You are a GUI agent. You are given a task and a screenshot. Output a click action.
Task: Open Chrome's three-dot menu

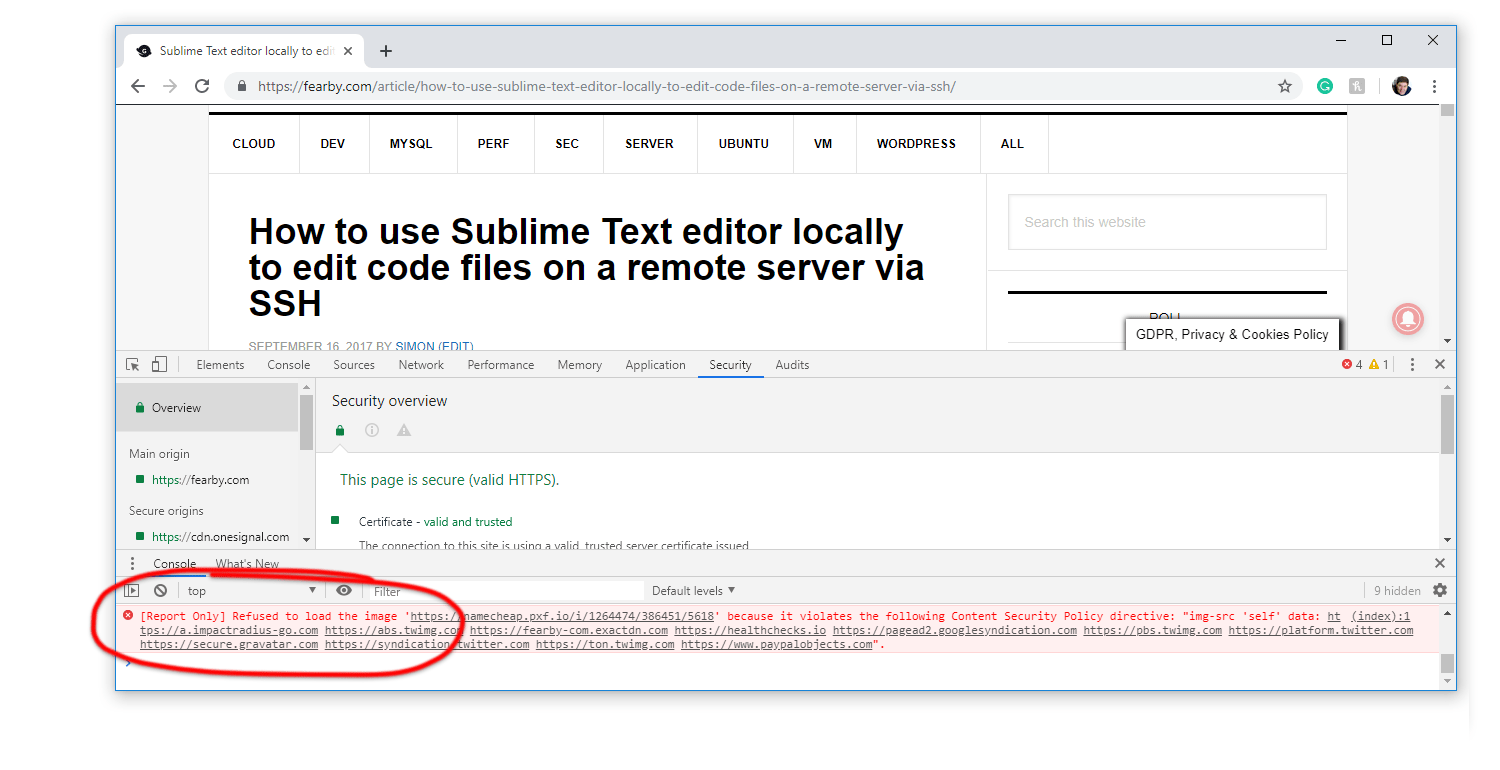click(1434, 86)
